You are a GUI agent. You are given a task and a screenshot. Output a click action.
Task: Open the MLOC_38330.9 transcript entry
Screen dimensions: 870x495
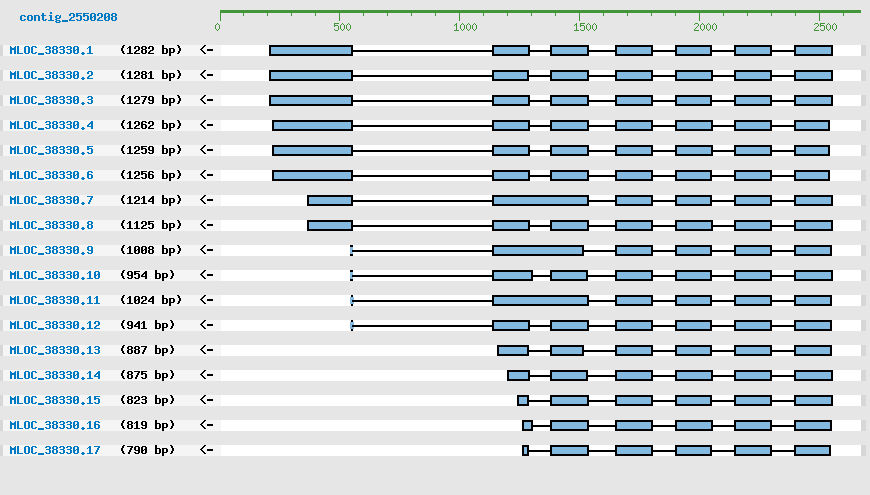[x=51, y=250]
